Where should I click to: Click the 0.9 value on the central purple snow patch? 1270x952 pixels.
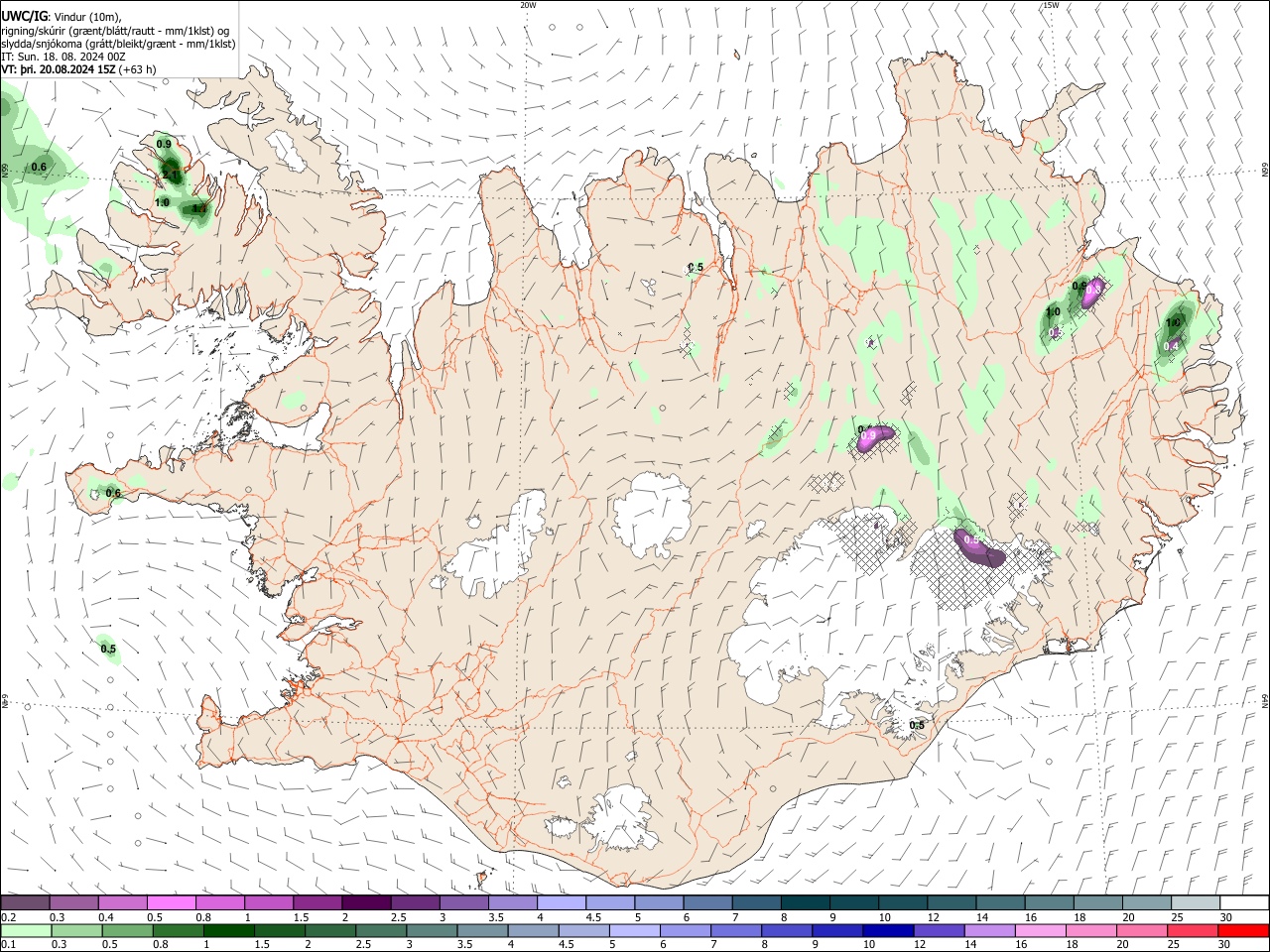[868, 435]
